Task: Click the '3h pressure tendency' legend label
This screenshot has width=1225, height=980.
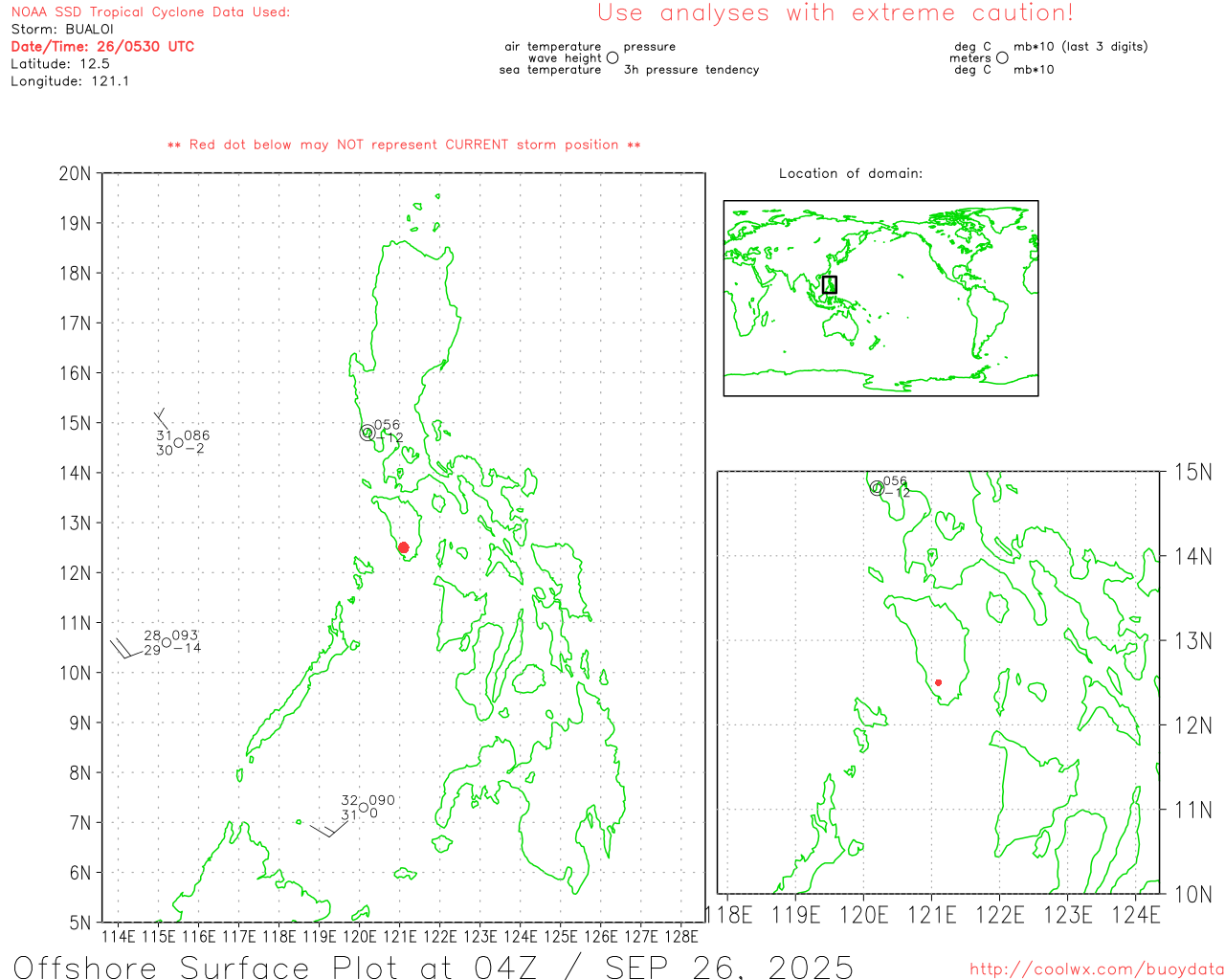Action: click(x=692, y=70)
